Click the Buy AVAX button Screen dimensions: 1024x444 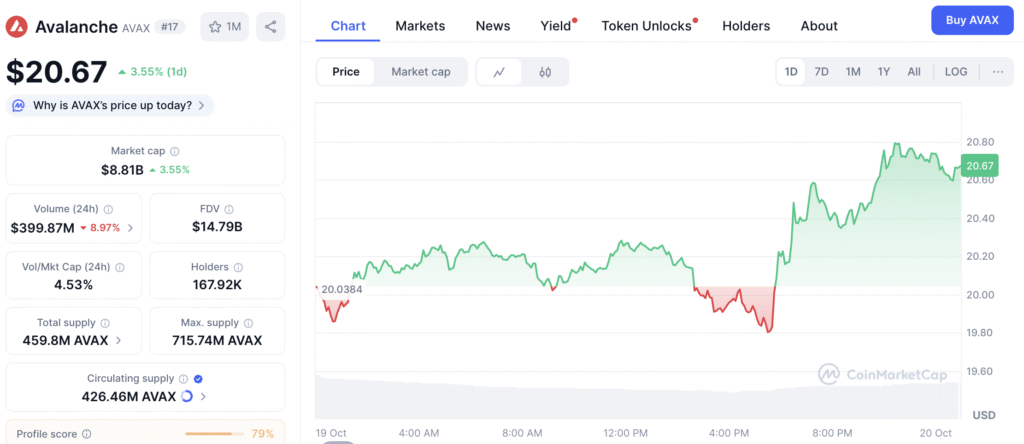tap(971, 21)
